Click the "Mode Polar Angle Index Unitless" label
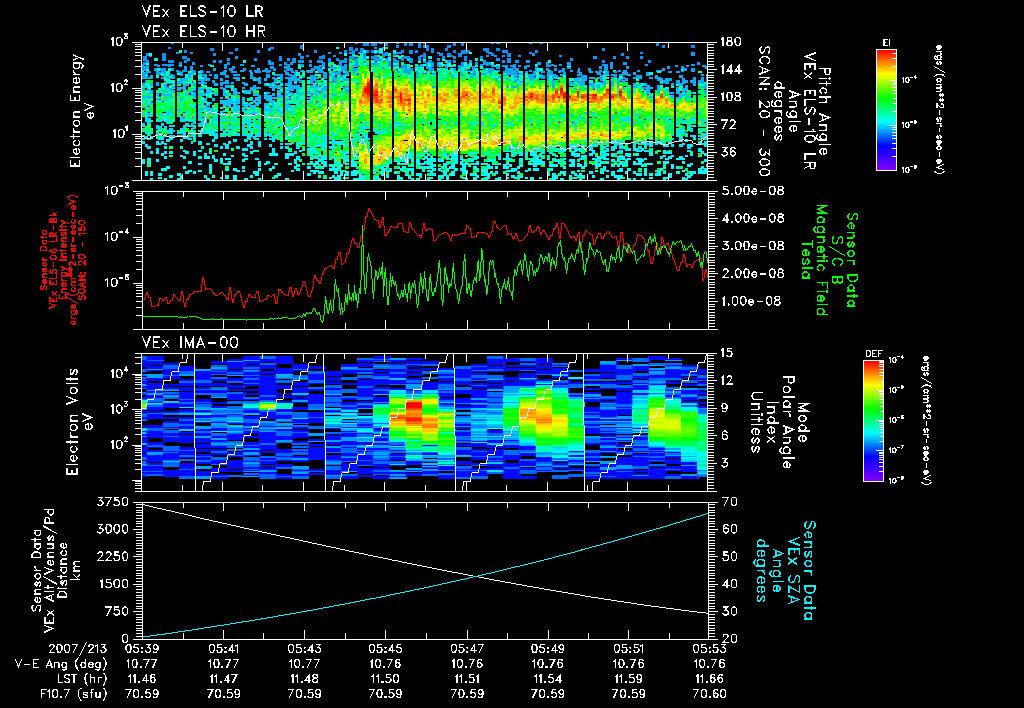Viewport: 1024px width, 708px height. click(x=780, y=422)
